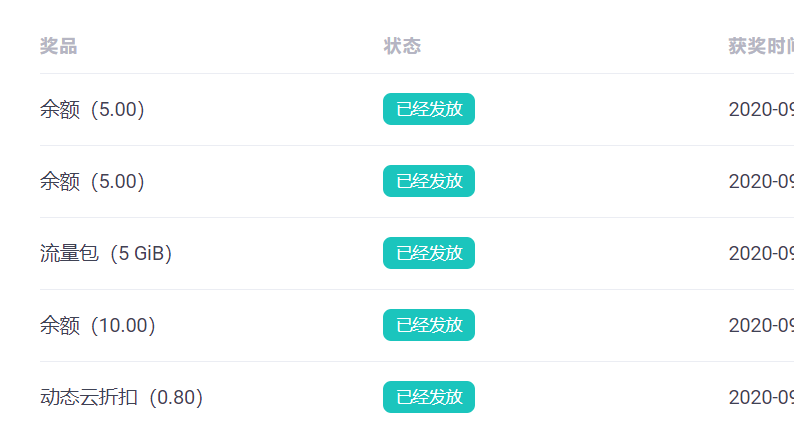Click 已经发放 badge in the 动态云折扣 row
Viewport: 794px width, 429px height.
point(429,397)
